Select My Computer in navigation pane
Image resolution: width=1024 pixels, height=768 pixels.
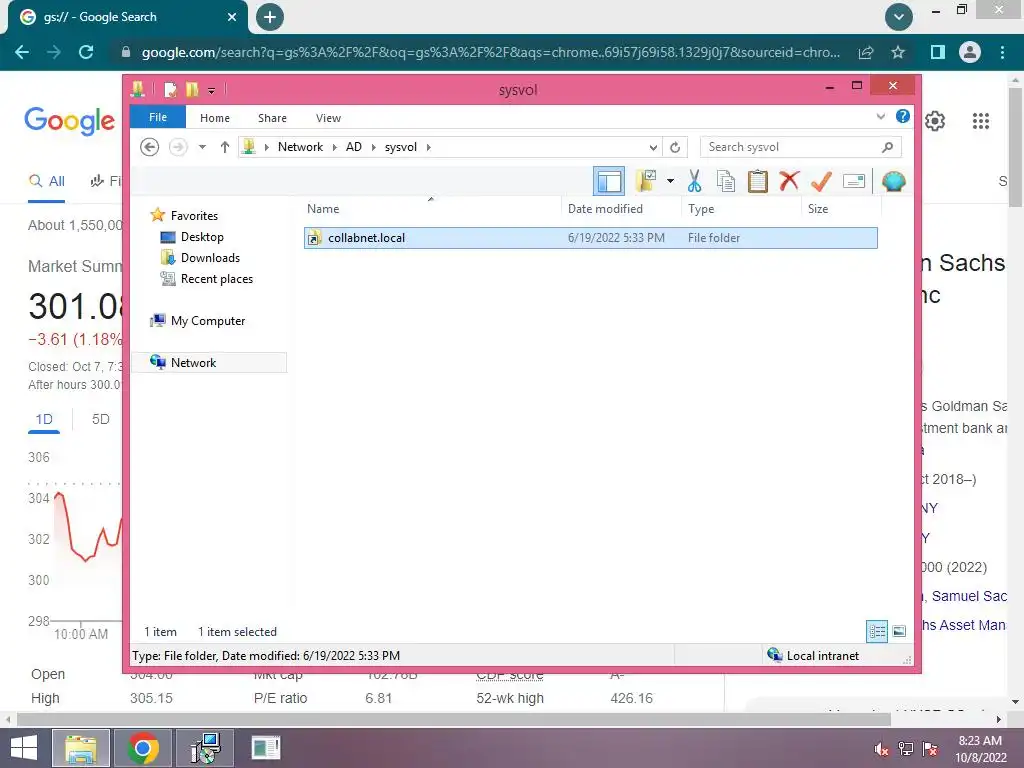pos(198,321)
